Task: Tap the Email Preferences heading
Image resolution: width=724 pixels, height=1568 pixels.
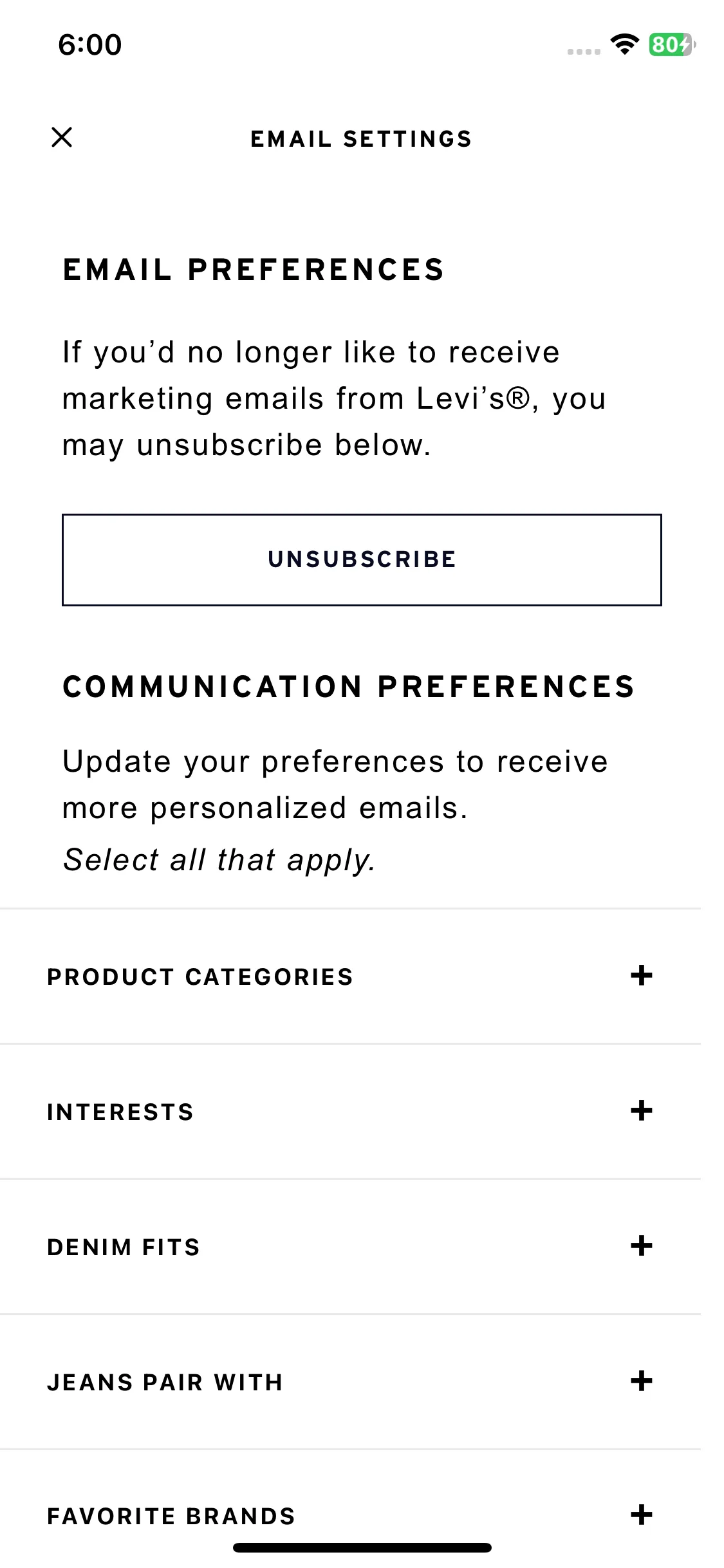Action: click(254, 270)
